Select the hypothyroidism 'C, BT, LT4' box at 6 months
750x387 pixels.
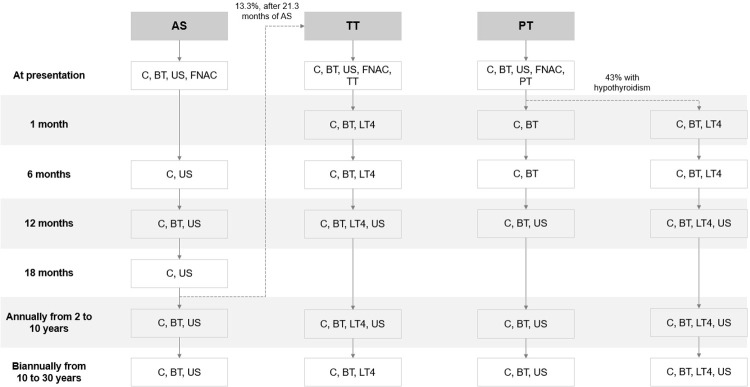[699, 174]
